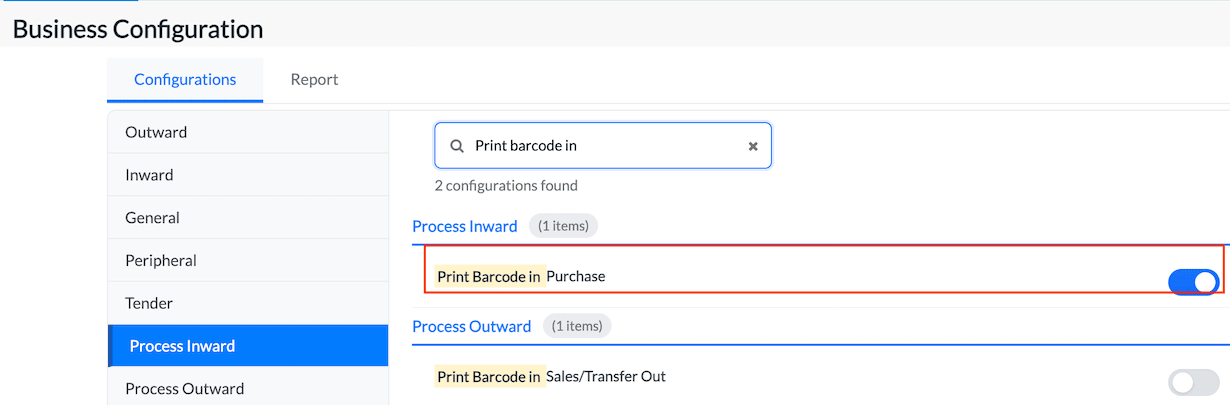This screenshot has height=405, width=1230.
Task: Select General in the sidebar list
Action: point(152,218)
